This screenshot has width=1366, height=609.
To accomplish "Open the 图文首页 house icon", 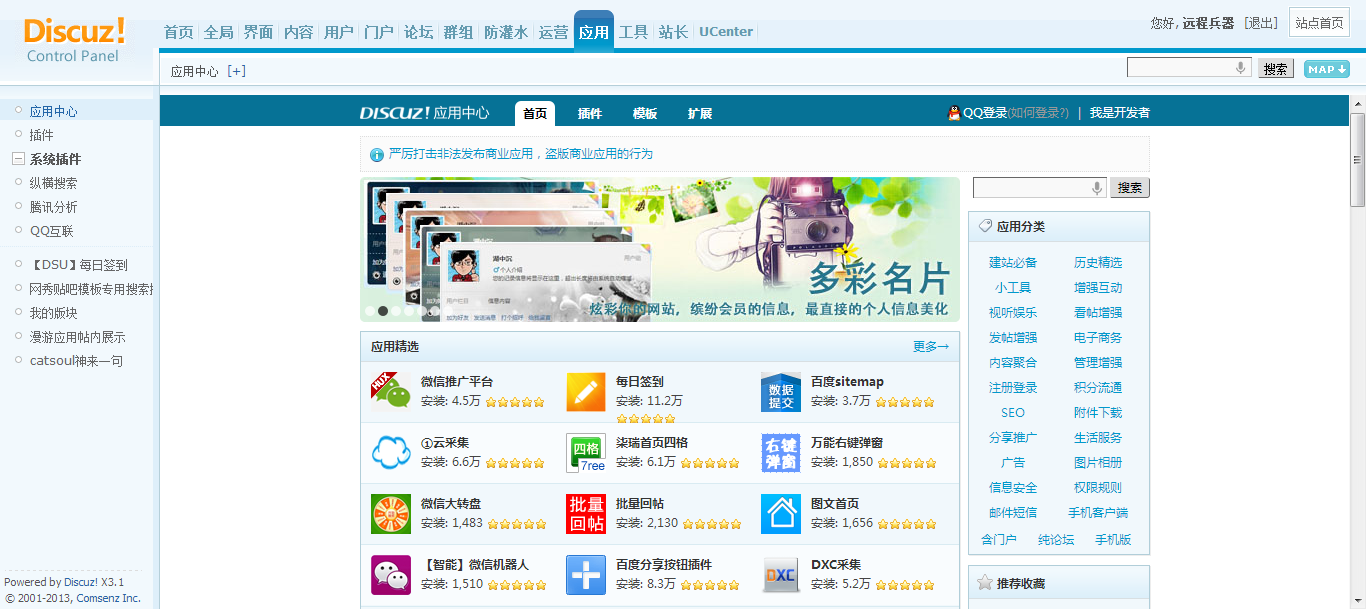I will point(781,514).
